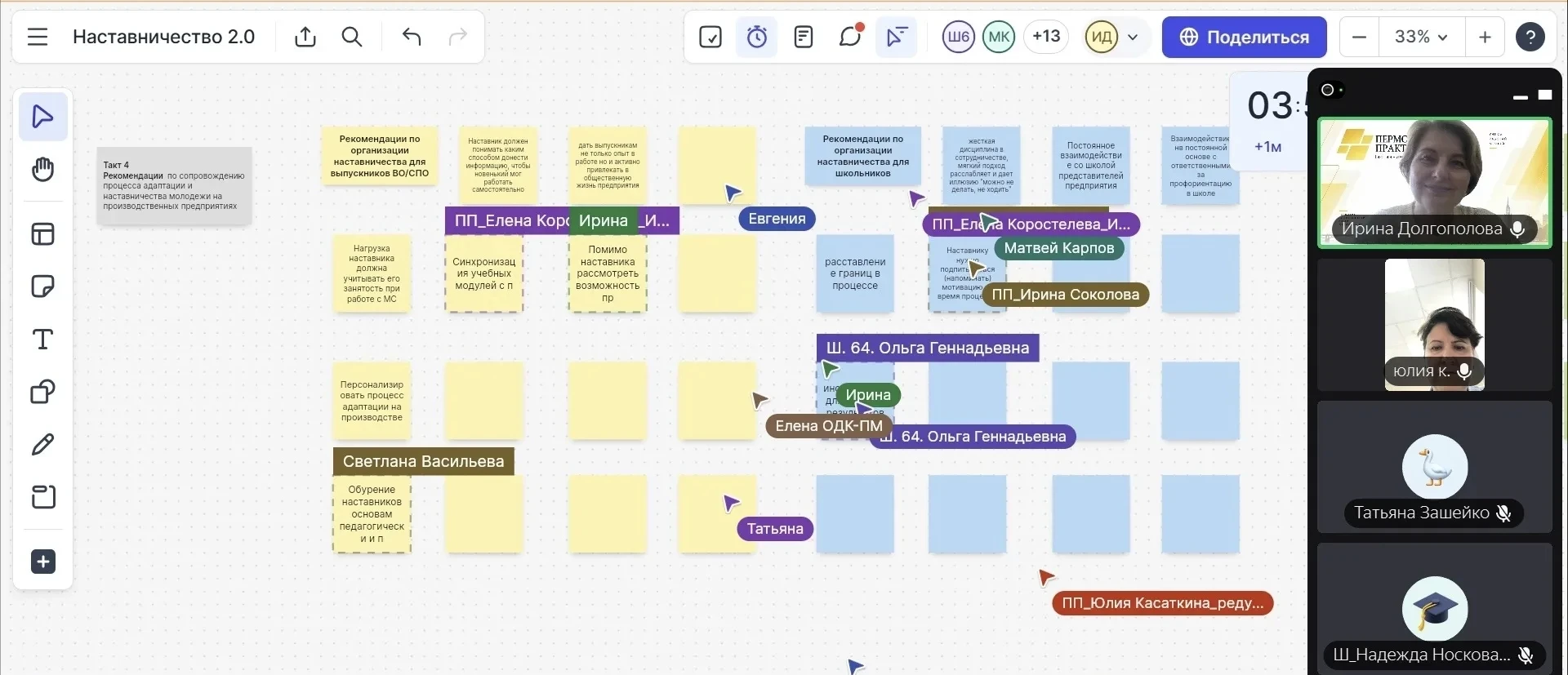This screenshot has height=675, width=1568.
Task: Open the help question mark
Action: 1530,37
